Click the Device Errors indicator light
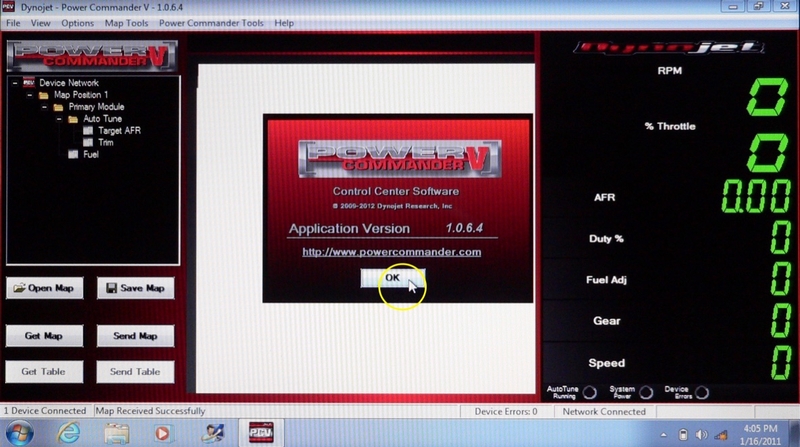 coord(701,393)
